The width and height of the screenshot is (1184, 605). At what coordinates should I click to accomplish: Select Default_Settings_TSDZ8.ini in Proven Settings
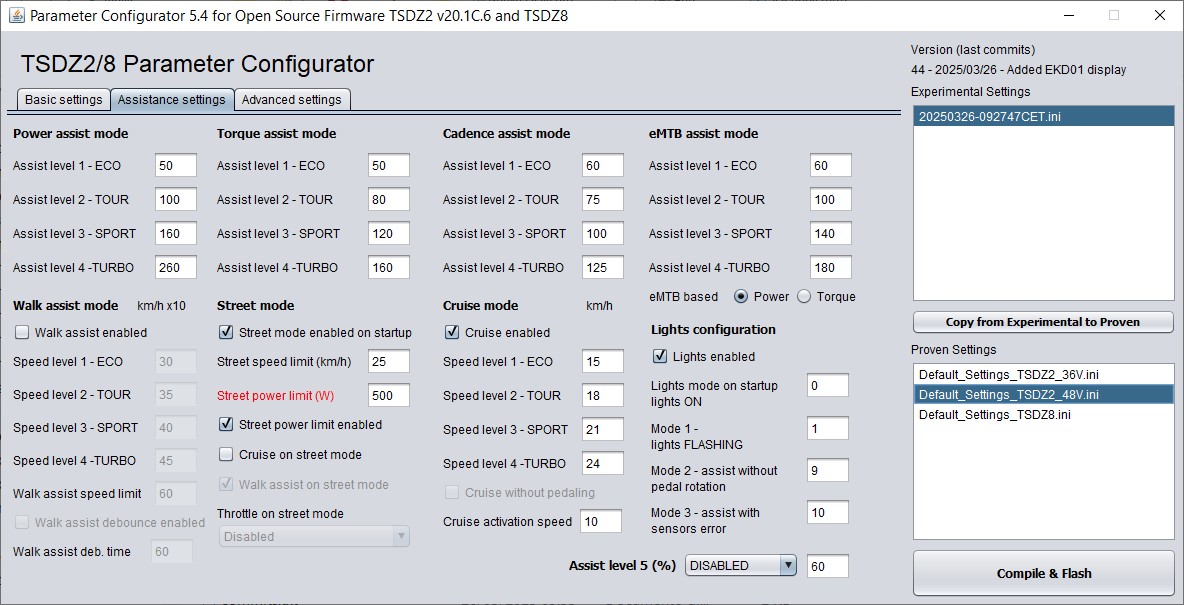(1044, 415)
